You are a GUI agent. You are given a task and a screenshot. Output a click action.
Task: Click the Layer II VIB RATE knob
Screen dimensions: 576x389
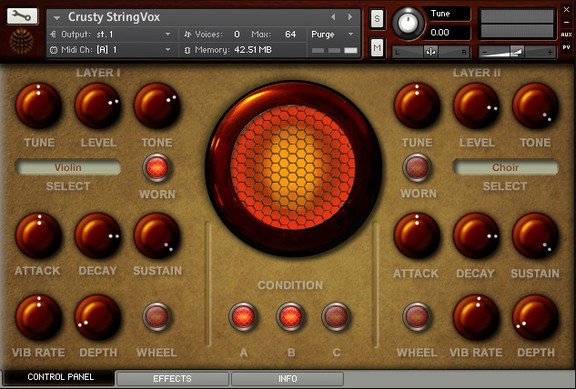pyautogui.click(x=476, y=317)
